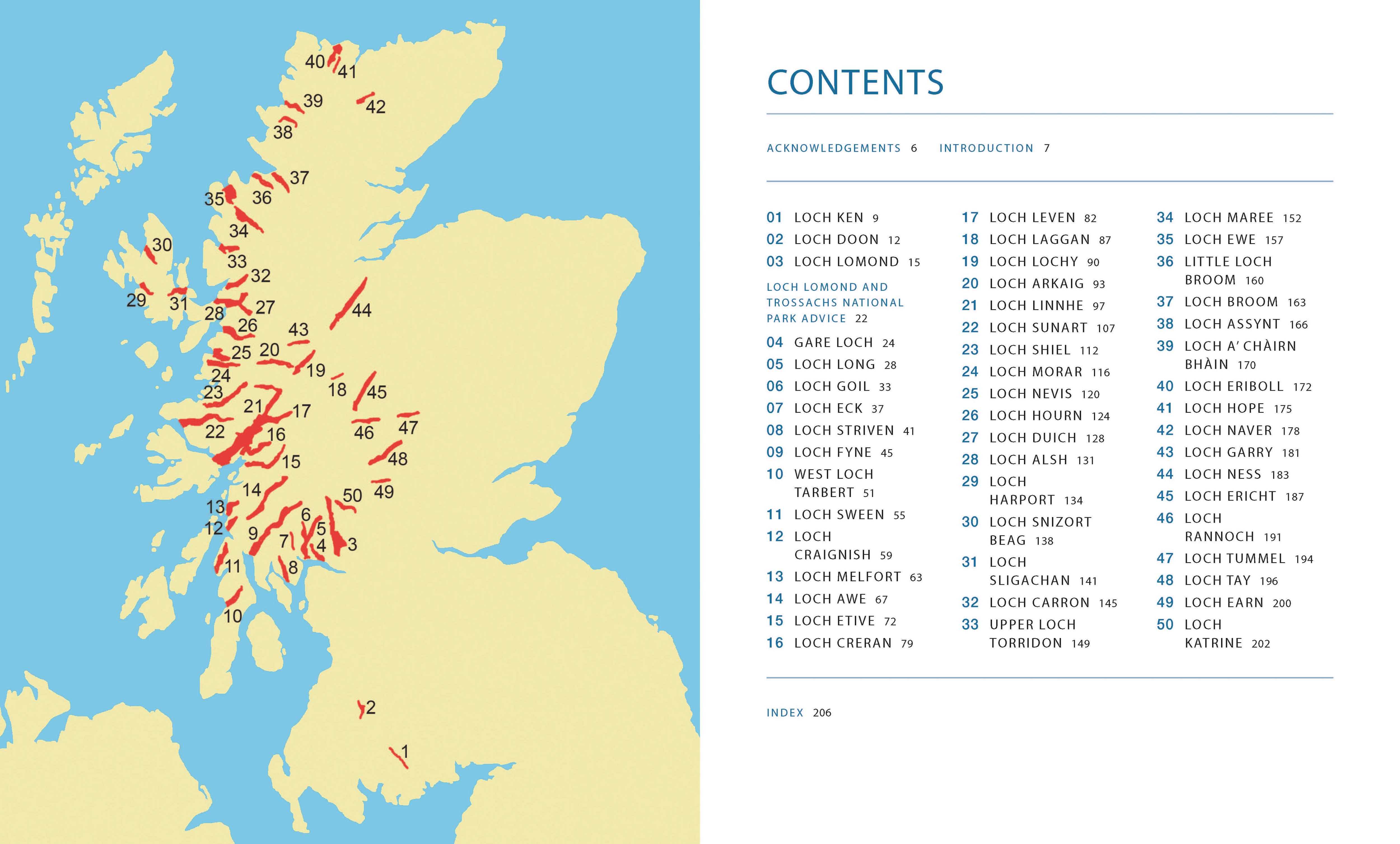Select contents entry LOCH NESS
The height and width of the screenshot is (844, 1400).
[1223, 474]
